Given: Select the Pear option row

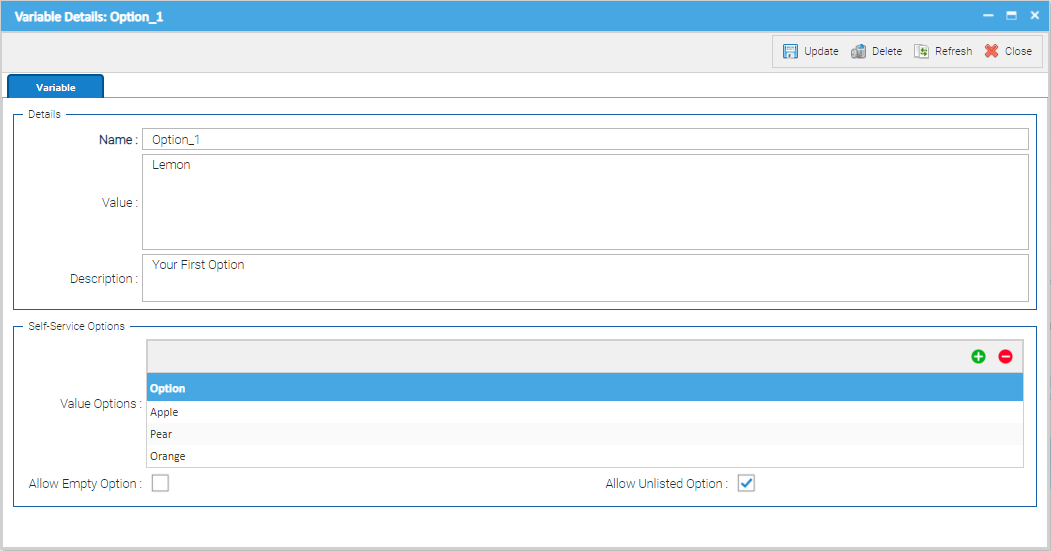Looking at the screenshot, I should (585, 434).
